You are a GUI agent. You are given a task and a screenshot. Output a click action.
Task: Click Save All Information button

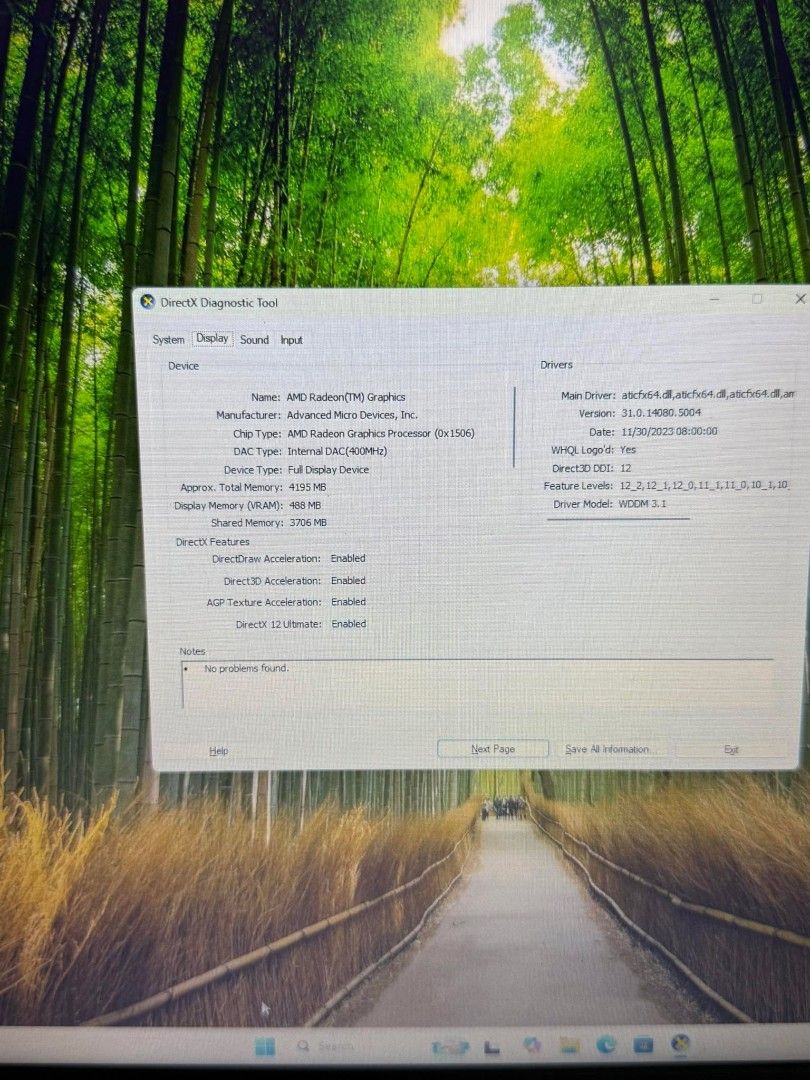[607, 749]
